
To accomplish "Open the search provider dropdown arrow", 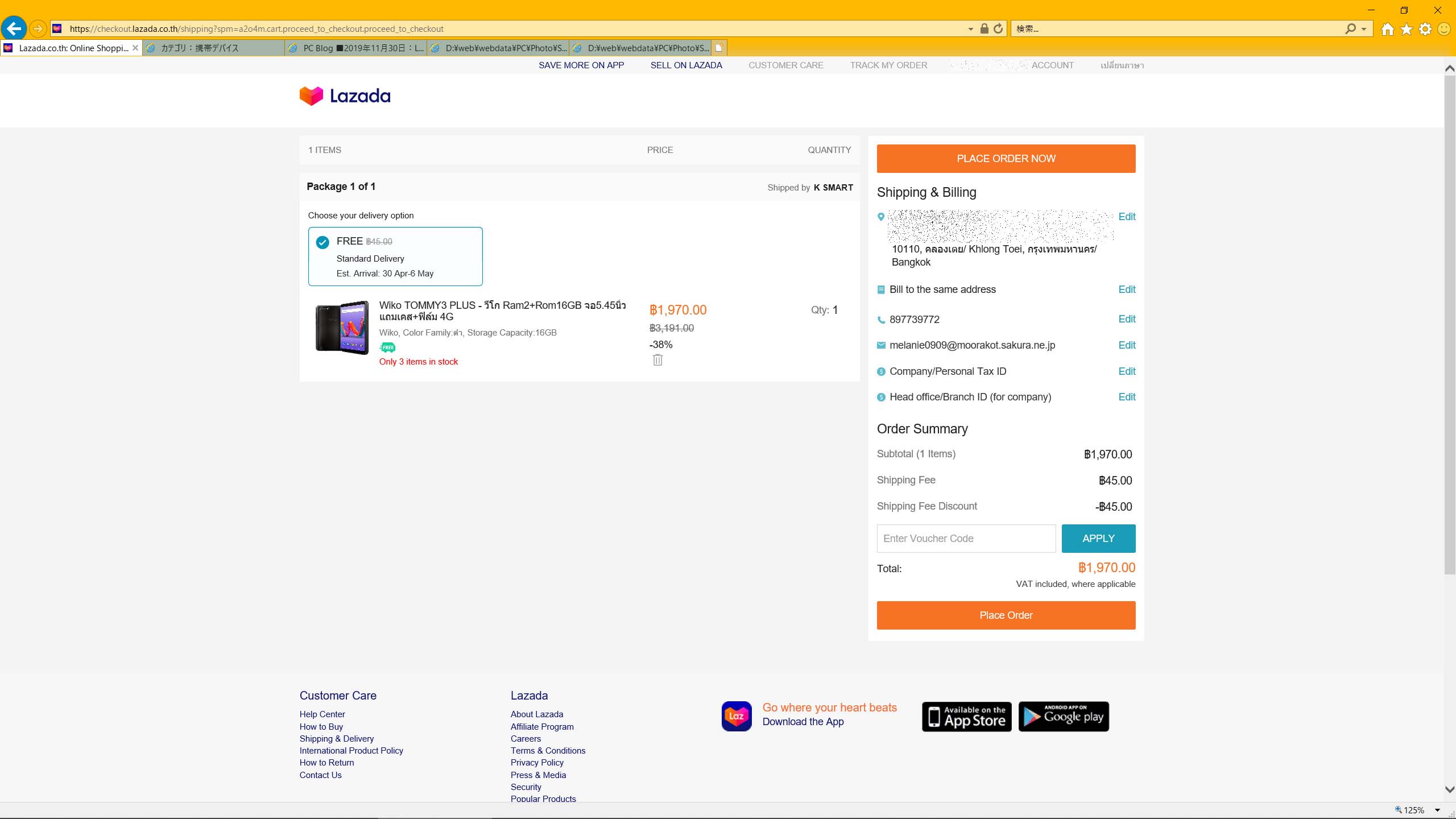I will pyautogui.click(x=1364, y=29).
